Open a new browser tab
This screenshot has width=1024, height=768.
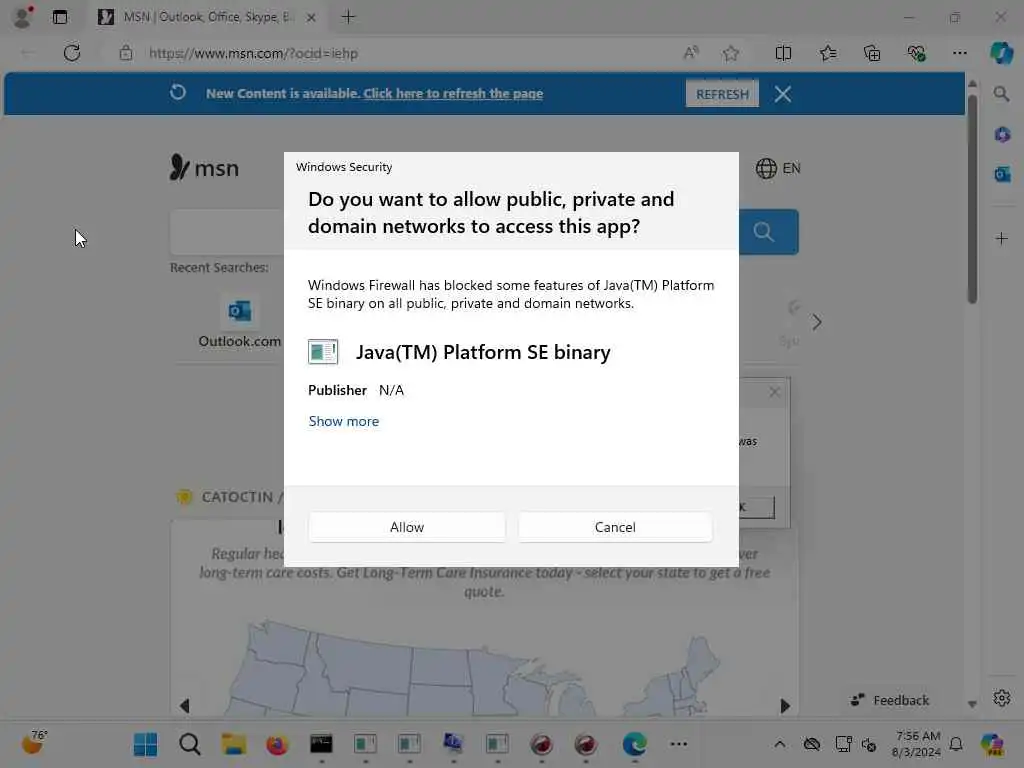coord(348,17)
